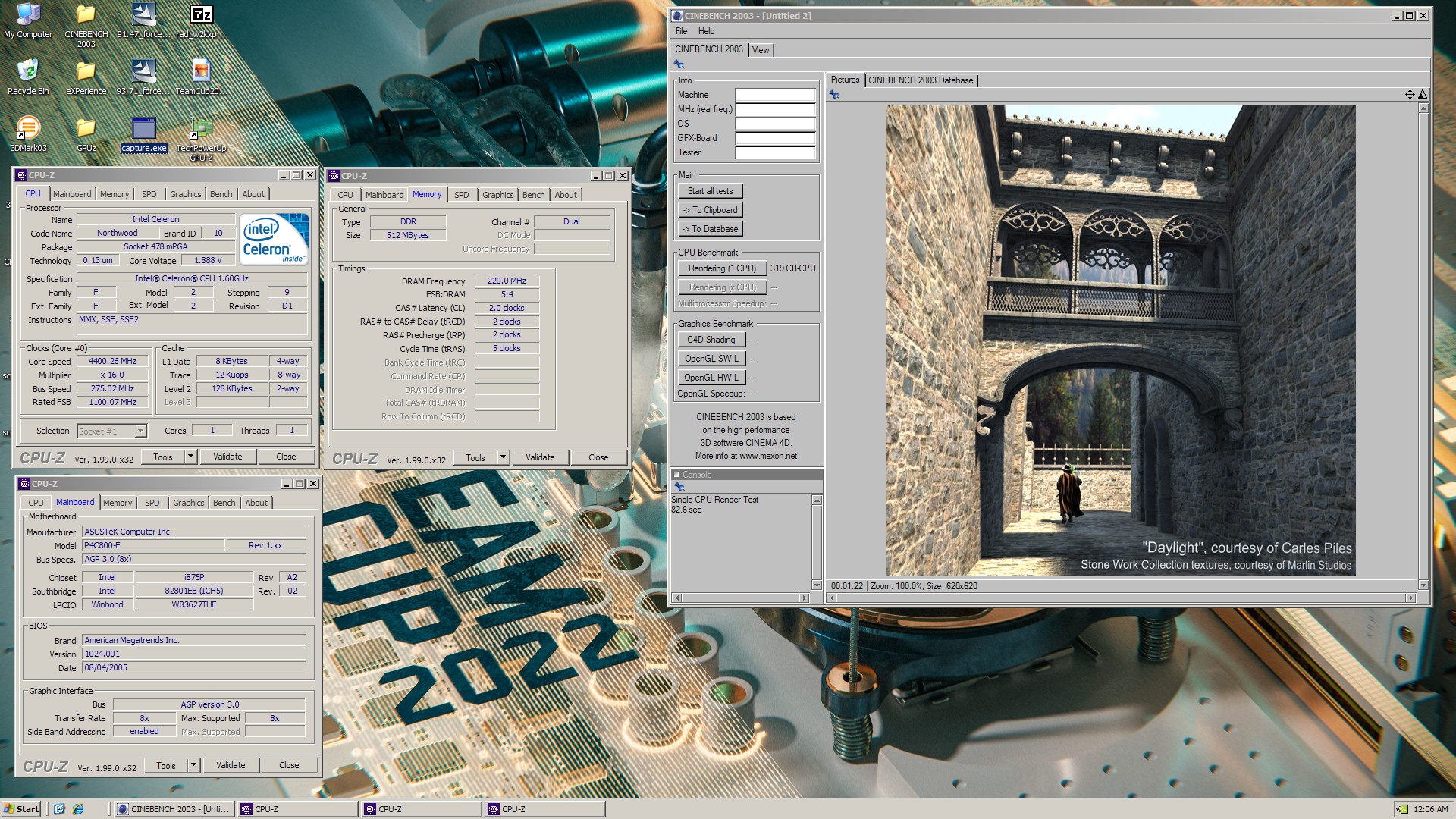Open the Socket #1 selection dropdown
1456x819 pixels.
(x=140, y=431)
